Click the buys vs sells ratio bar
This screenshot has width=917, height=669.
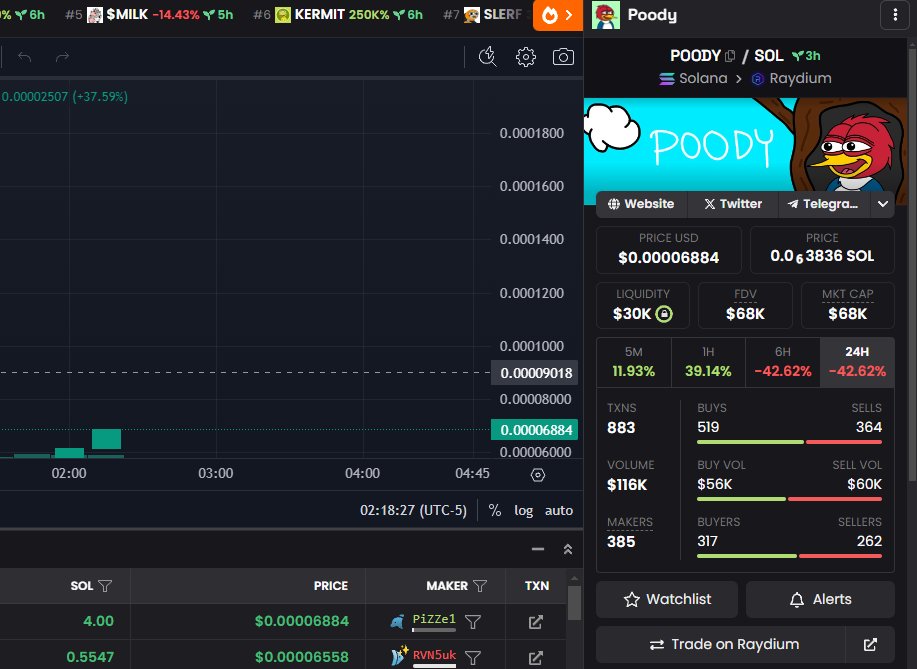coord(790,442)
